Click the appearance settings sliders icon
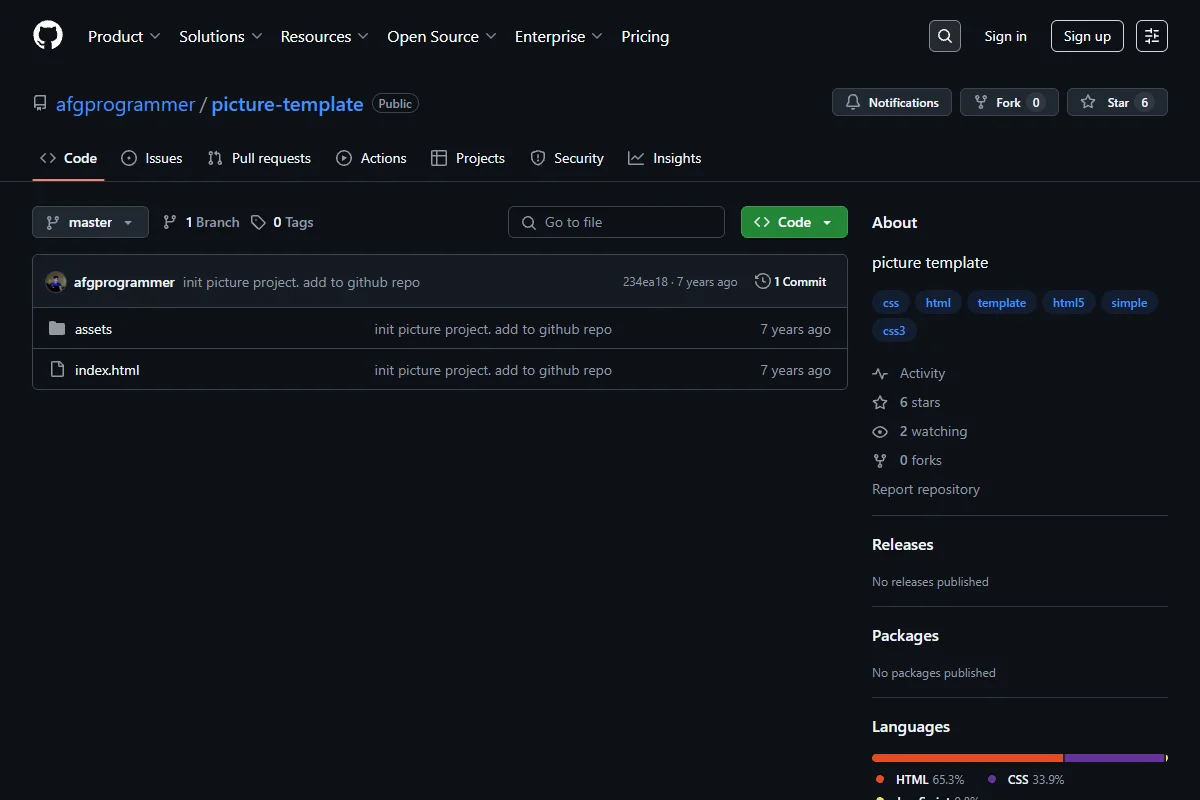Image resolution: width=1200 pixels, height=800 pixels. click(1152, 36)
